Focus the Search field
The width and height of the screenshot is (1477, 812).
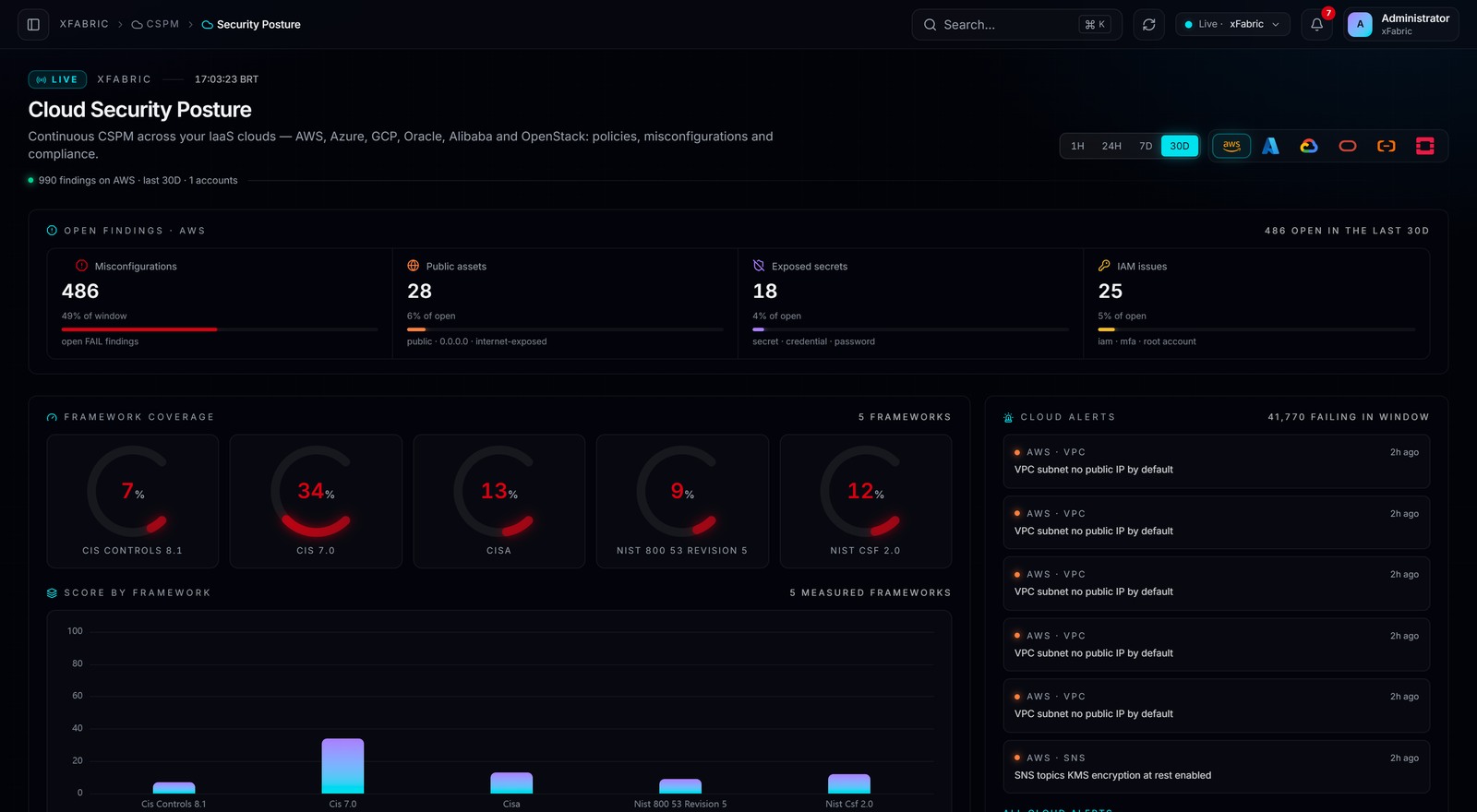1016,25
